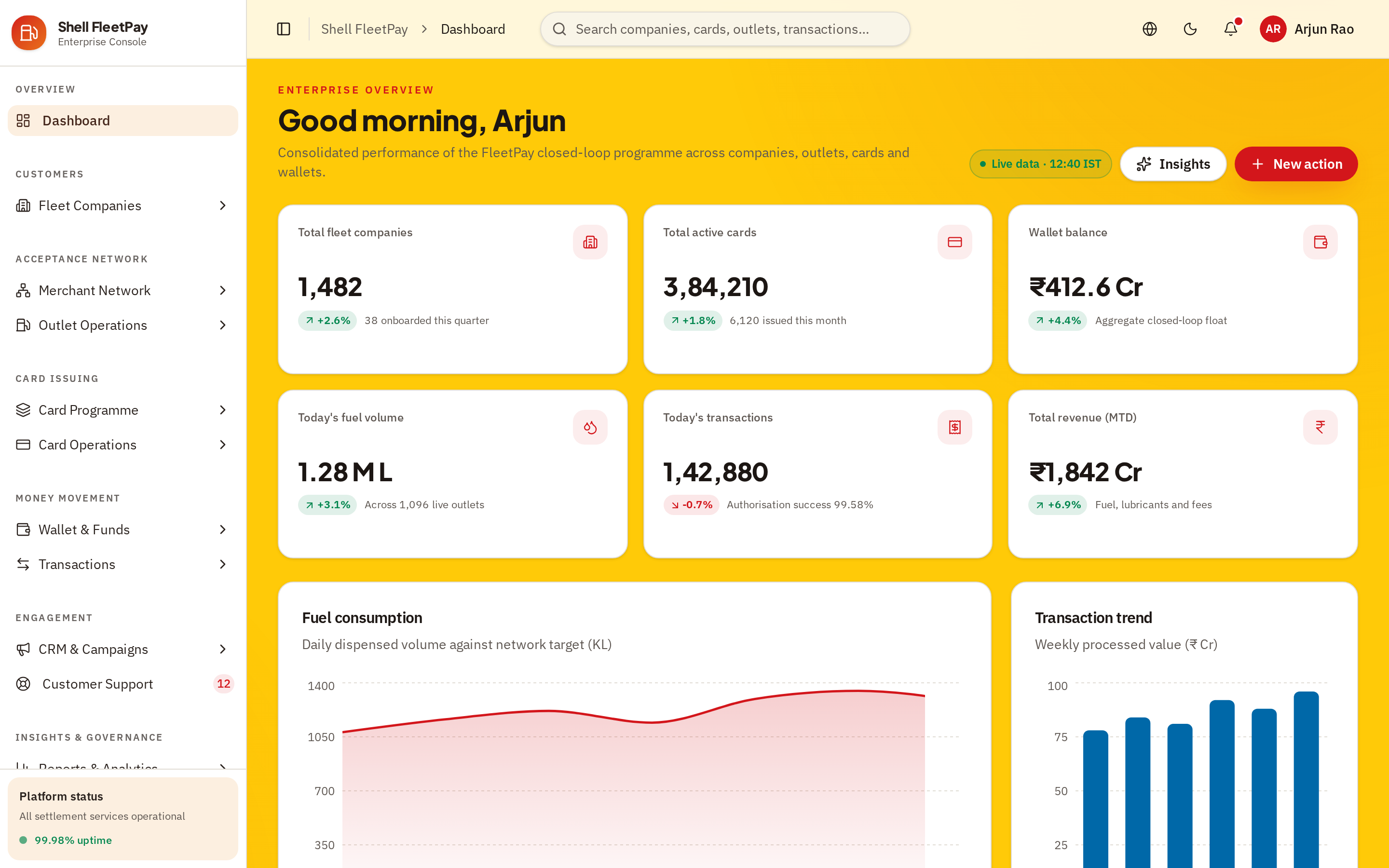1389x868 pixels.
Task: Click the Wallet & Funds wallet icon
Action: point(23,529)
